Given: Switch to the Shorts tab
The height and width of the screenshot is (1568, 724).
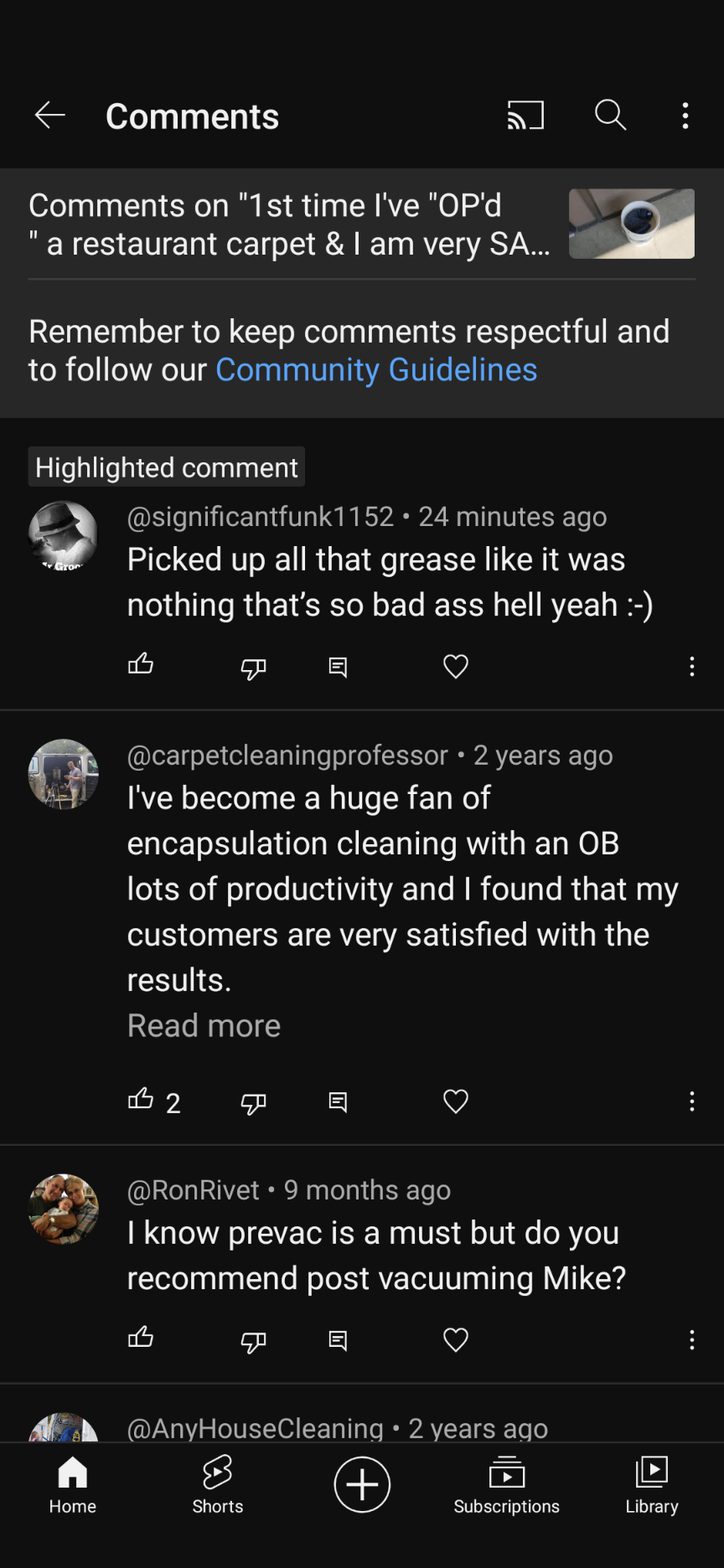Looking at the screenshot, I should click(x=218, y=1485).
